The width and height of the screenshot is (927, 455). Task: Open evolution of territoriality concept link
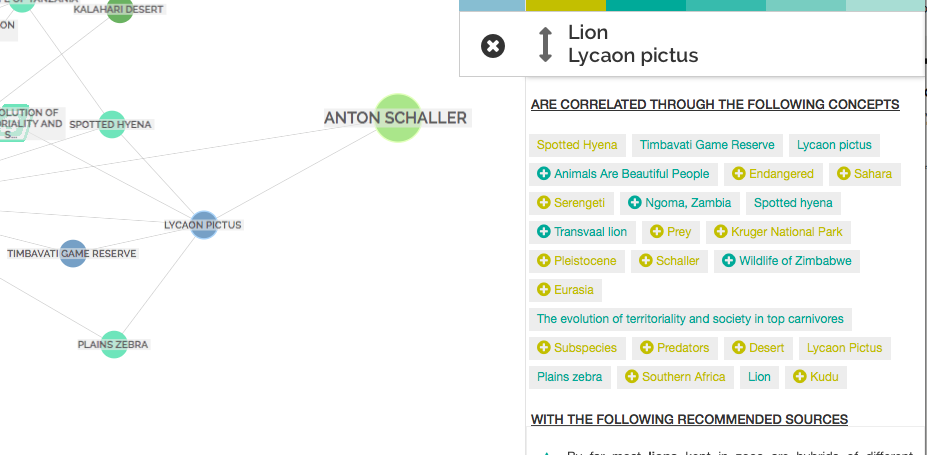pyautogui.click(x=690, y=319)
